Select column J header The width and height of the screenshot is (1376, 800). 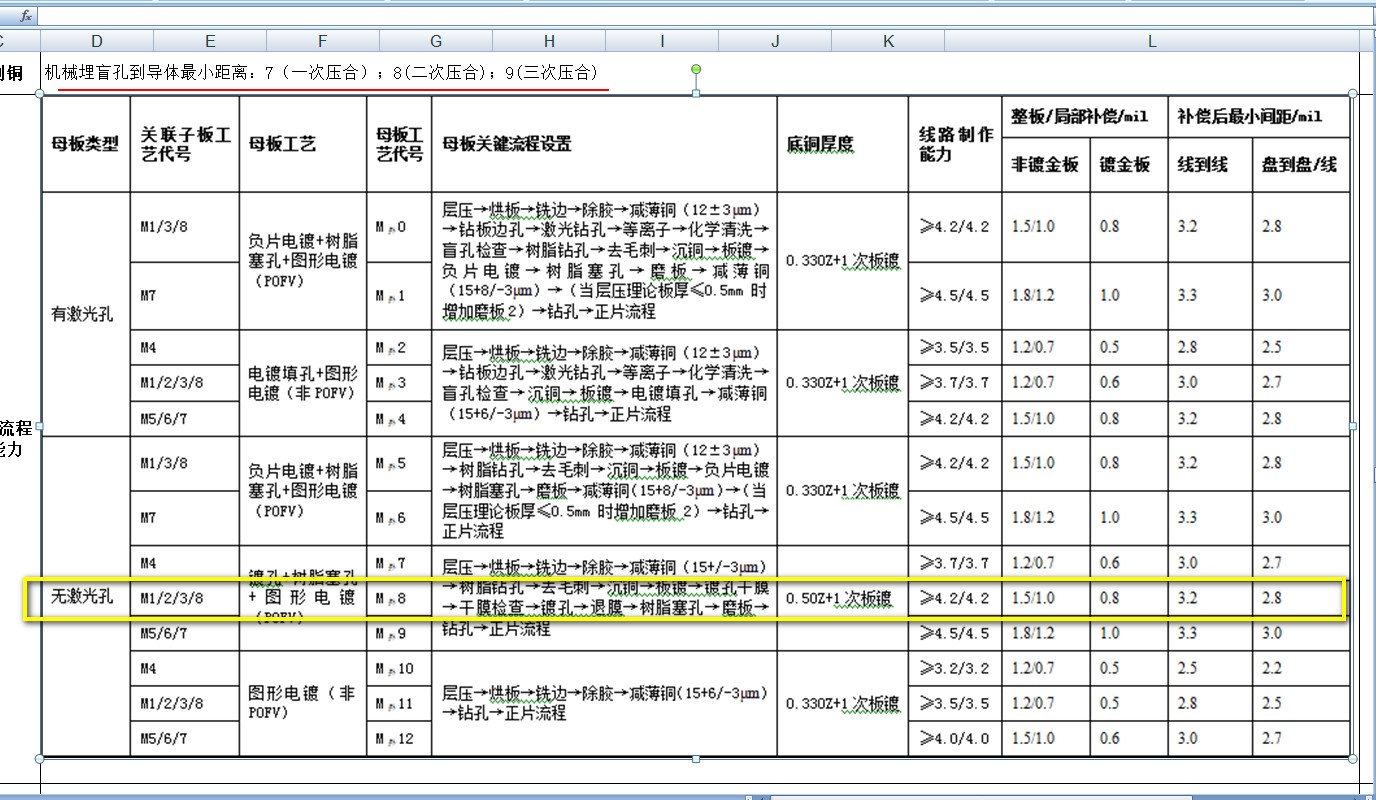coord(776,41)
